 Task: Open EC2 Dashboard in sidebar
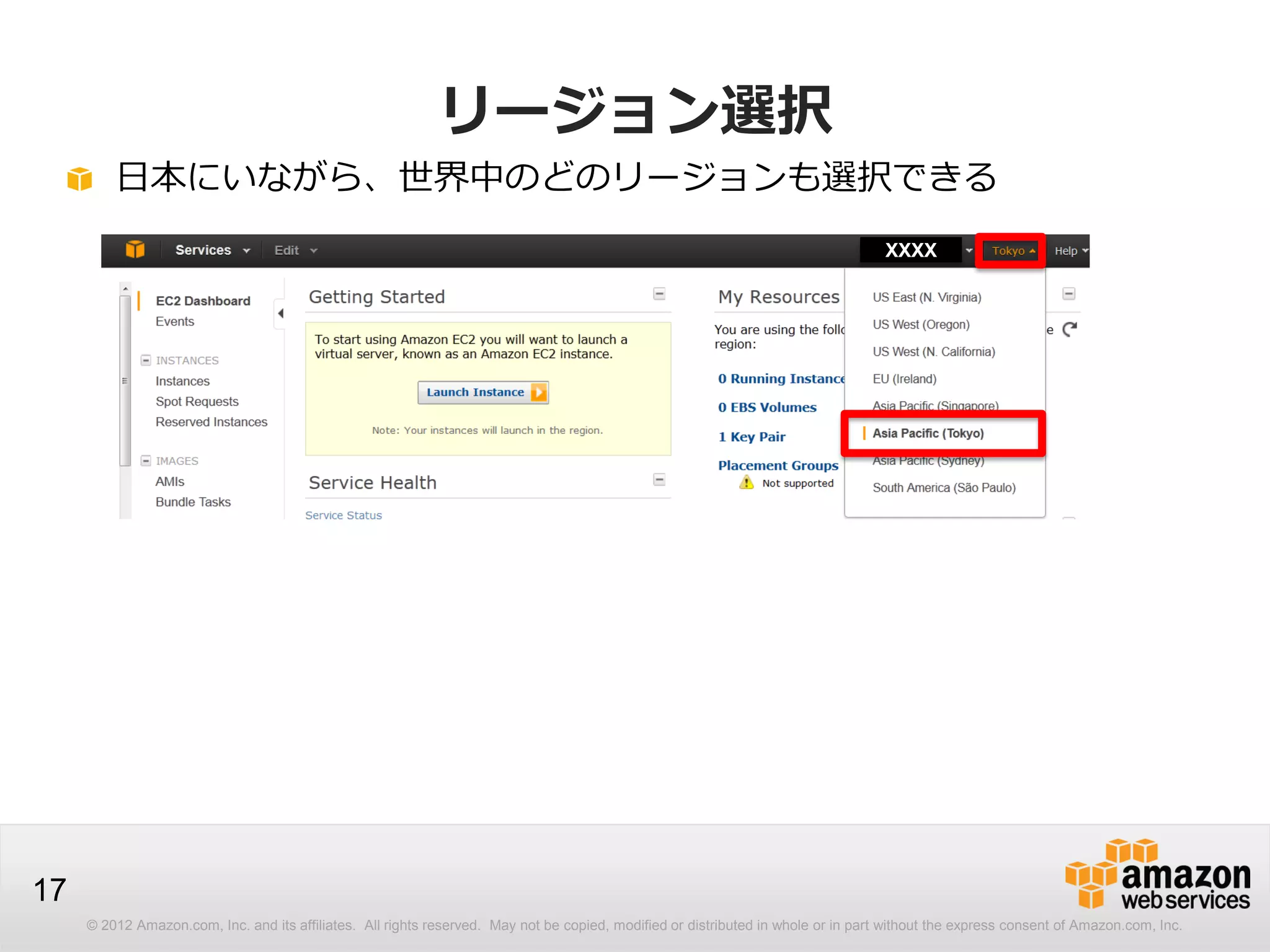pos(203,301)
